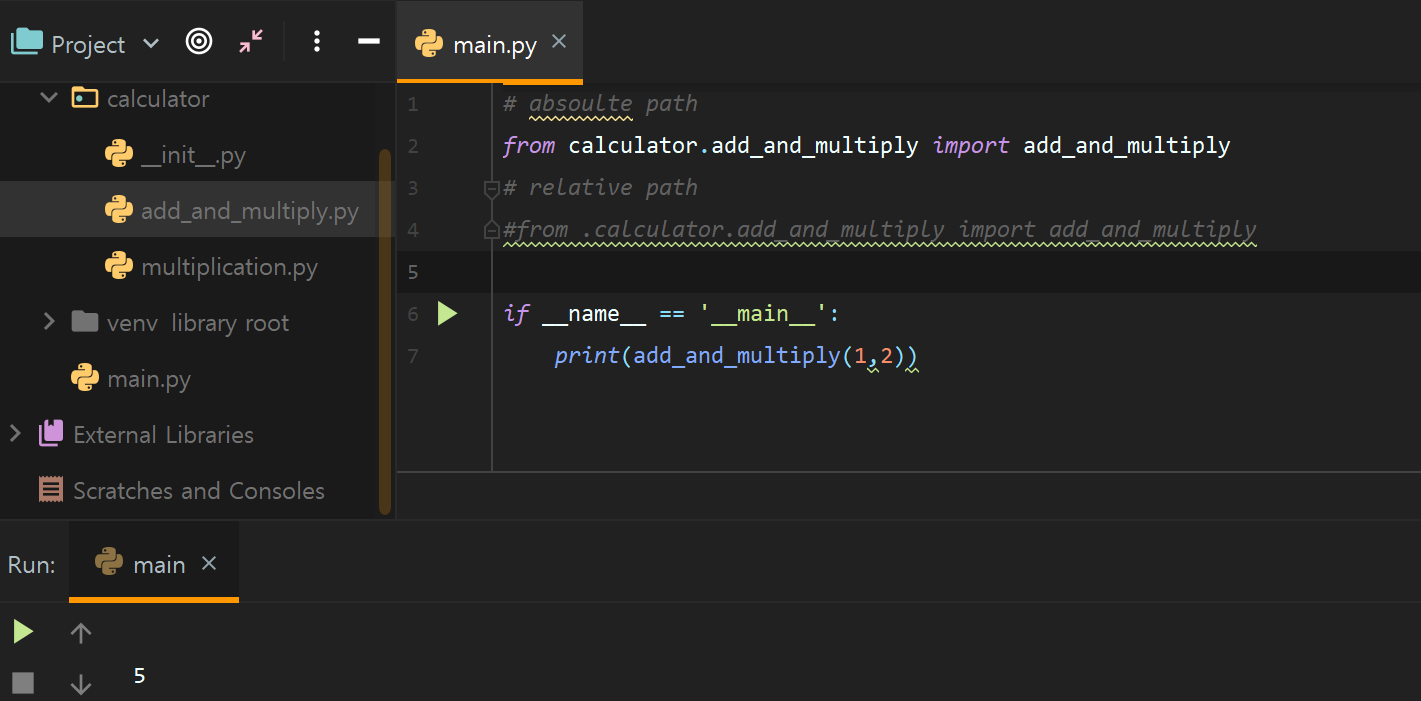Open the Project view dropdown
This screenshot has height=701, width=1421.
coord(151,43)
